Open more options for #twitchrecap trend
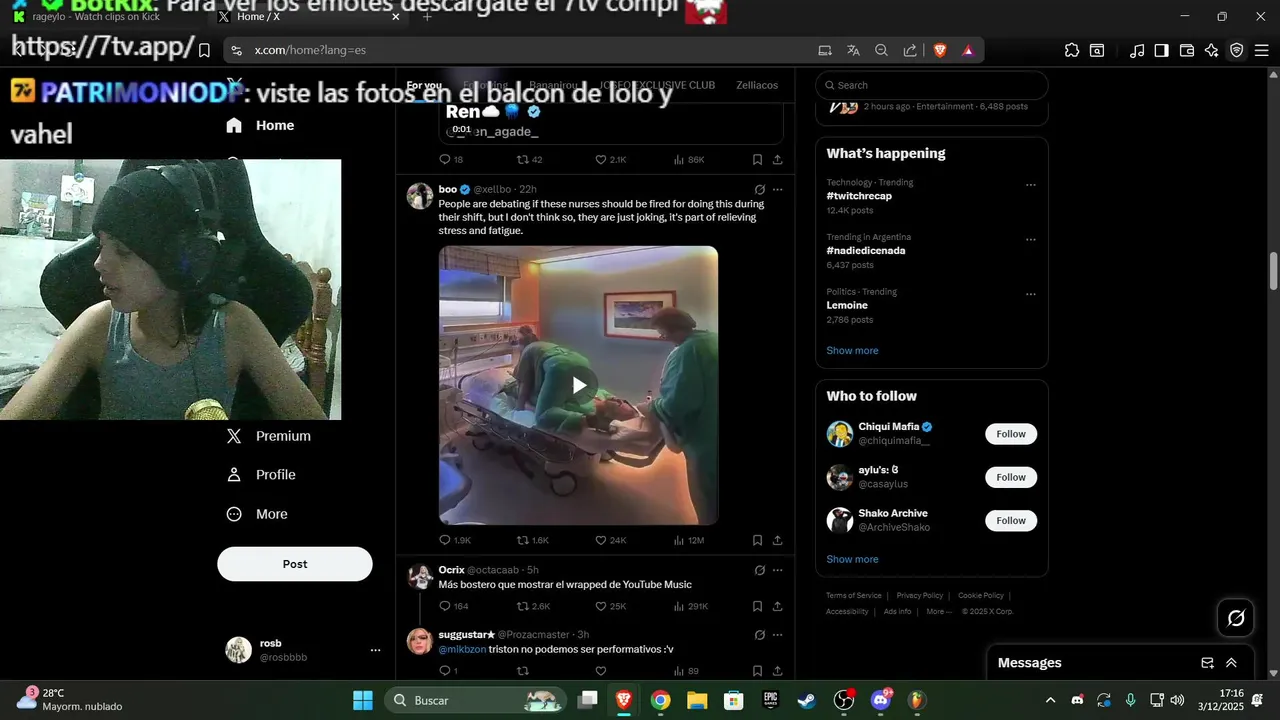The width and height of the screenshot is (1280, 720). pyautogui.click(x=1031, y=185)
